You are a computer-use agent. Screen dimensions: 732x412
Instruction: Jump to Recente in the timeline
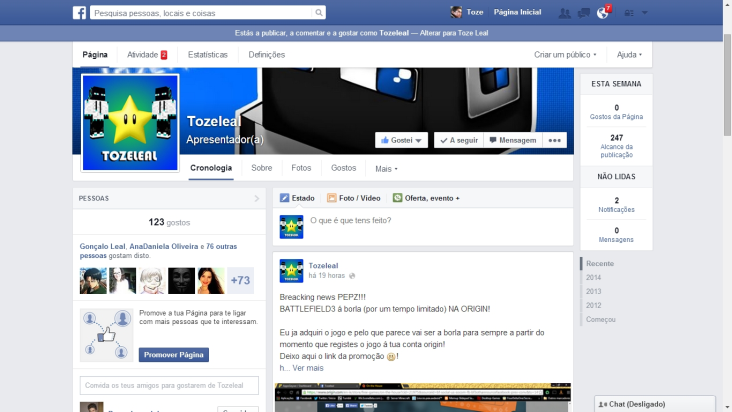point(600,264)
